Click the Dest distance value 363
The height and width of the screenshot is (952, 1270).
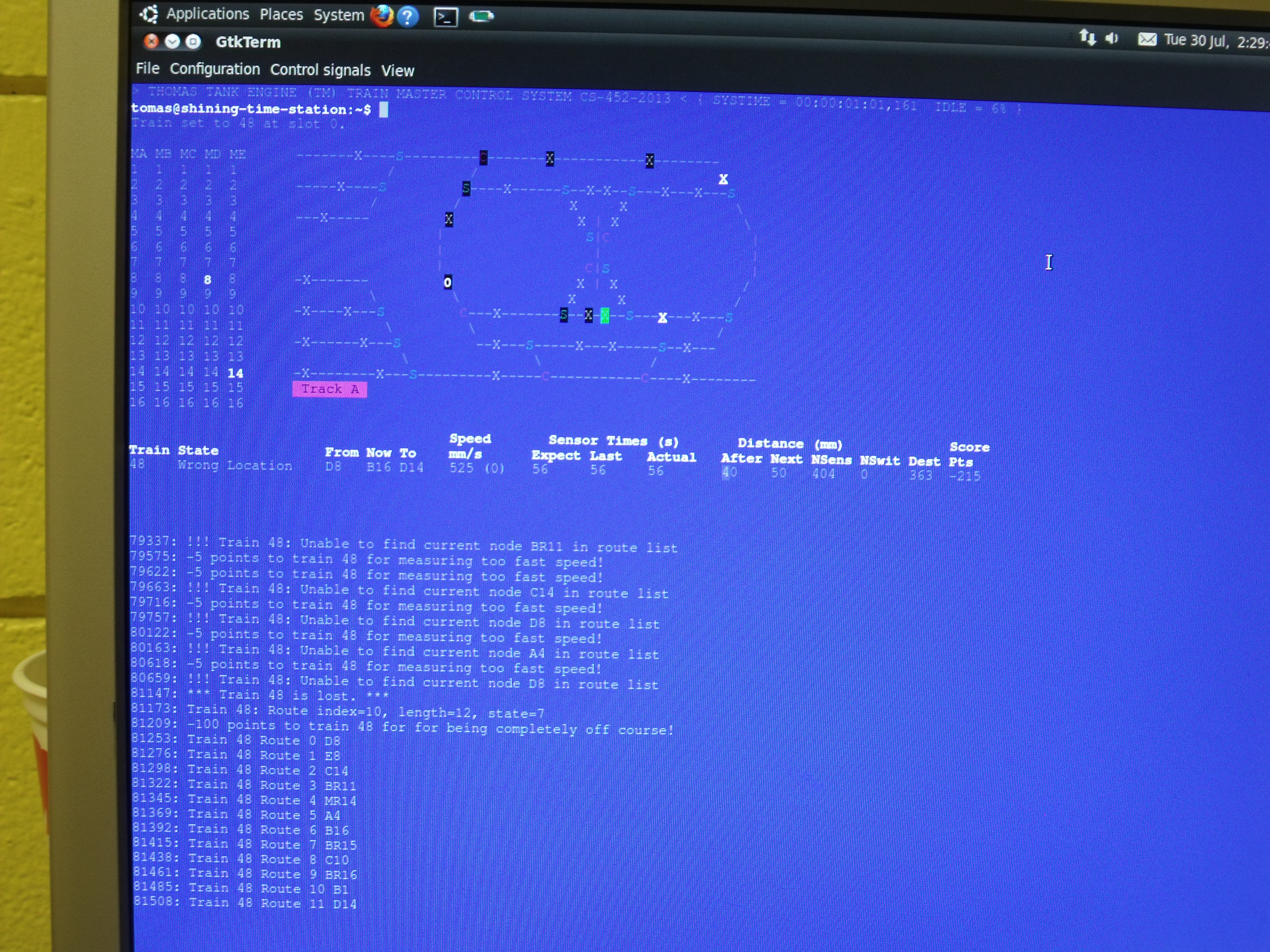pyautogui.click(x=920, y=475)
